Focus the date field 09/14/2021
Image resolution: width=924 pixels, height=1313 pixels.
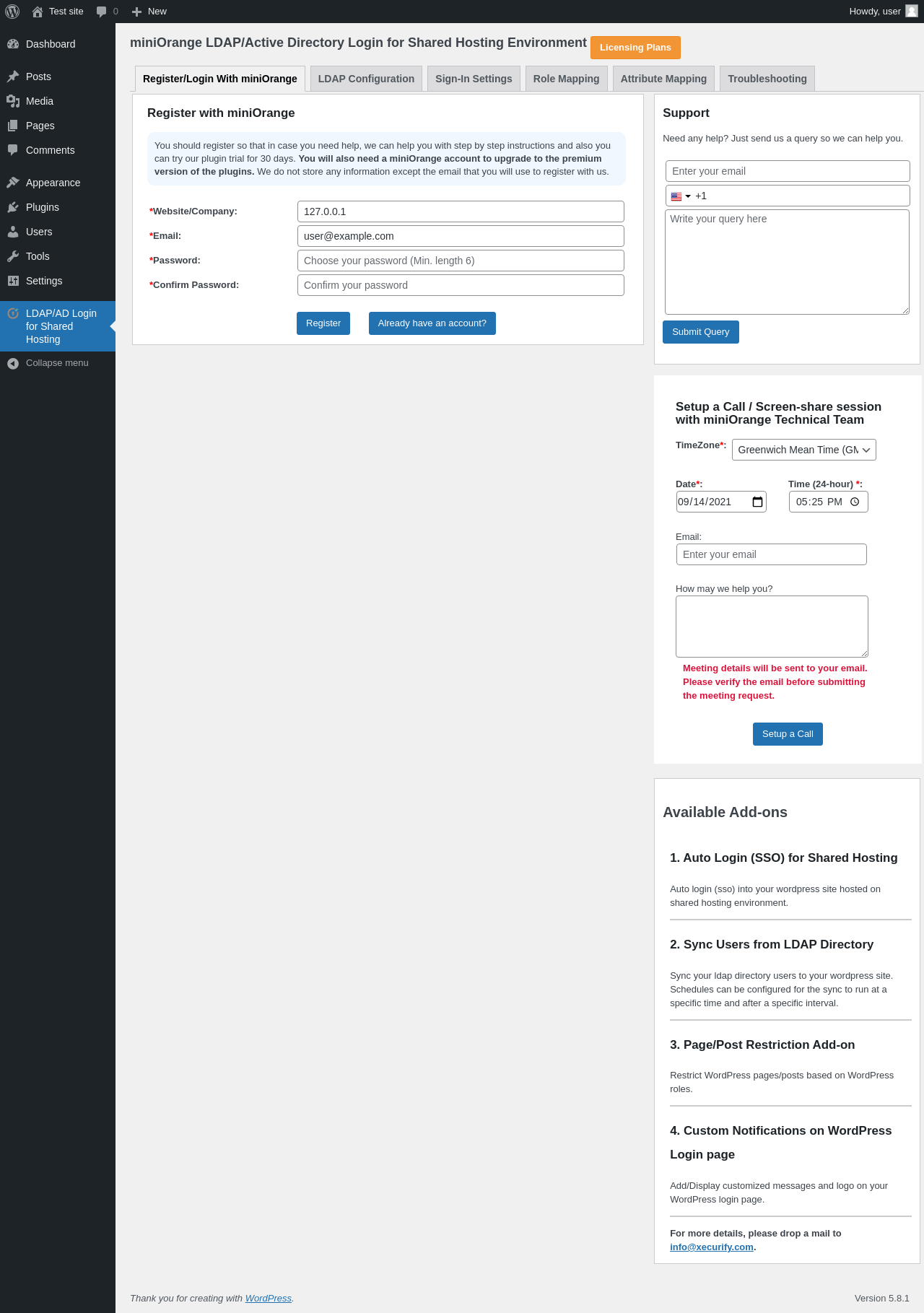pyautogui.click(x=721, y=502)
